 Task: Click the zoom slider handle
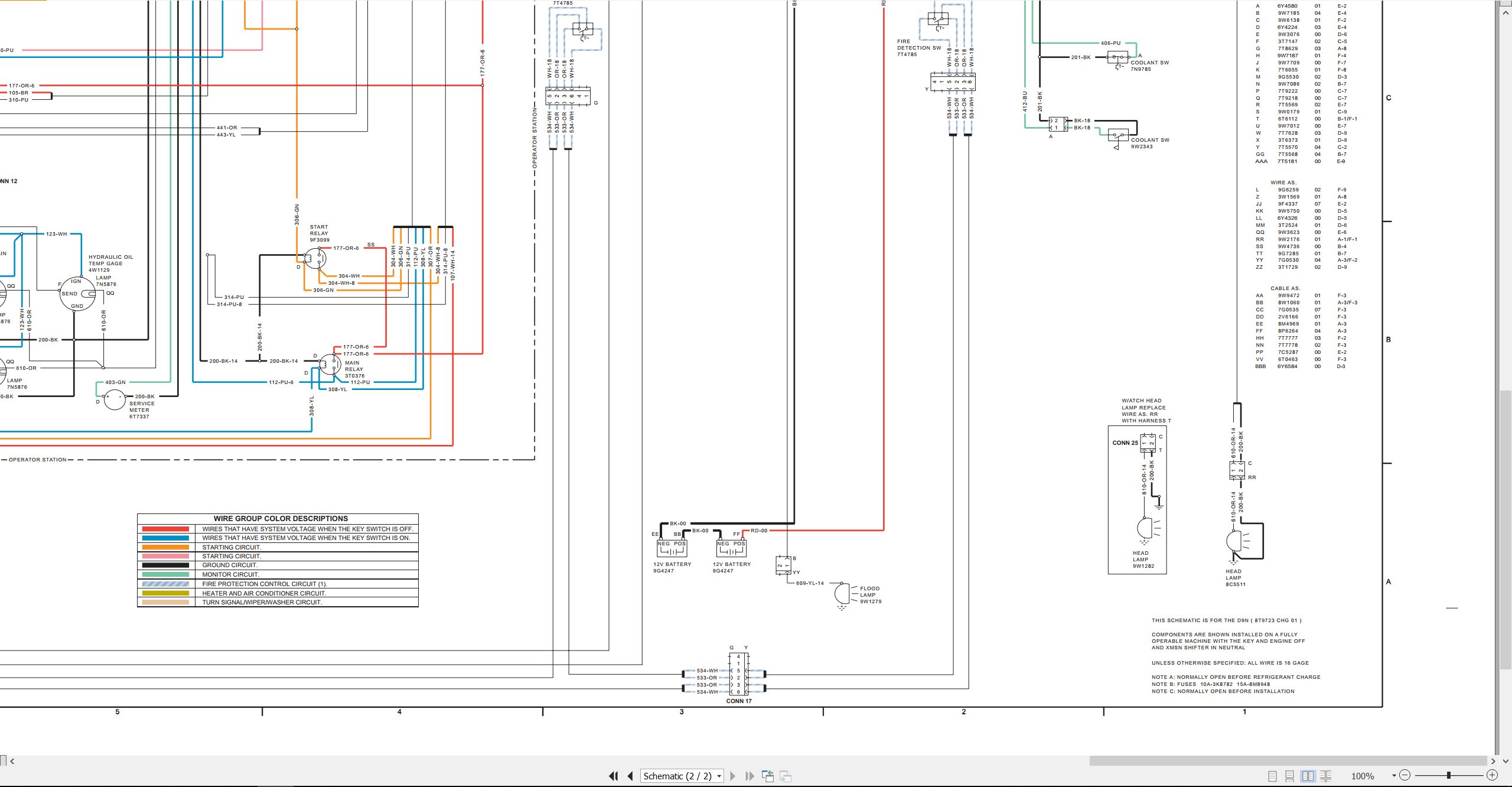1449,775
